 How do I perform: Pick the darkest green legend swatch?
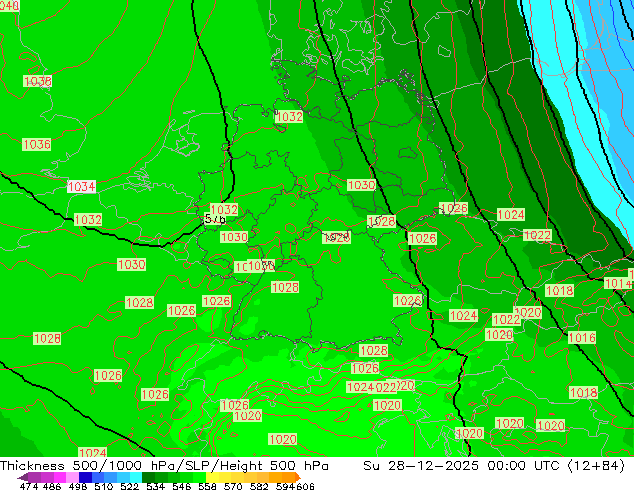coord(149,477)
